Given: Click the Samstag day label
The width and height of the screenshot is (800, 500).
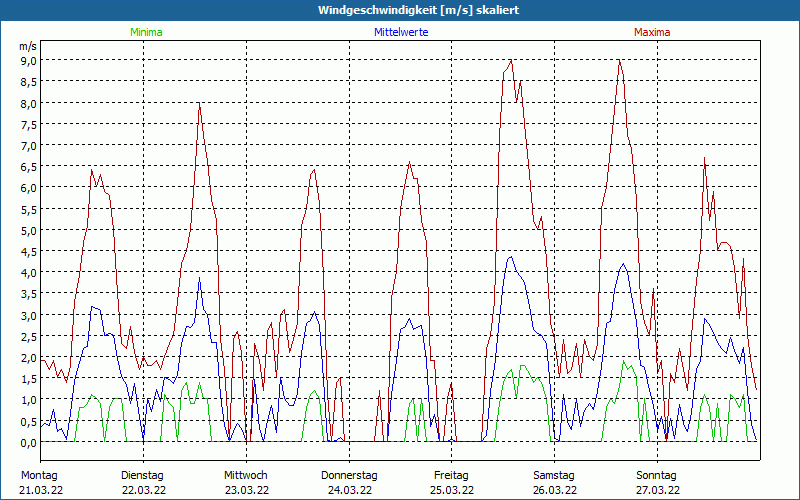Looking at the screenshot, I should (x=554, y=476).
